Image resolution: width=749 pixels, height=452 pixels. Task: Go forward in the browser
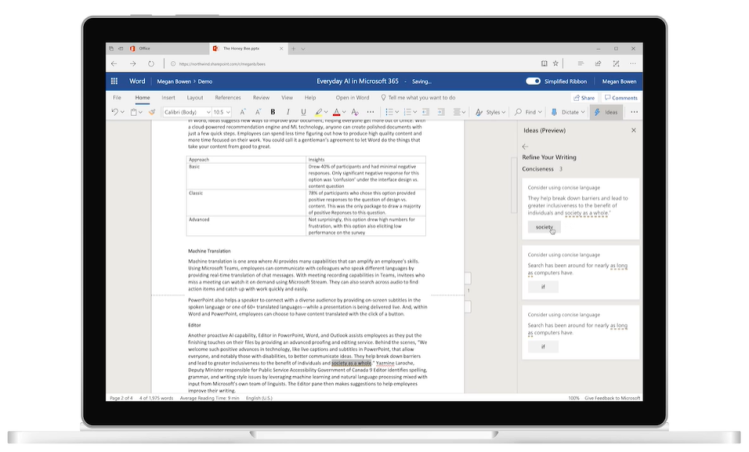click(132, 64)
